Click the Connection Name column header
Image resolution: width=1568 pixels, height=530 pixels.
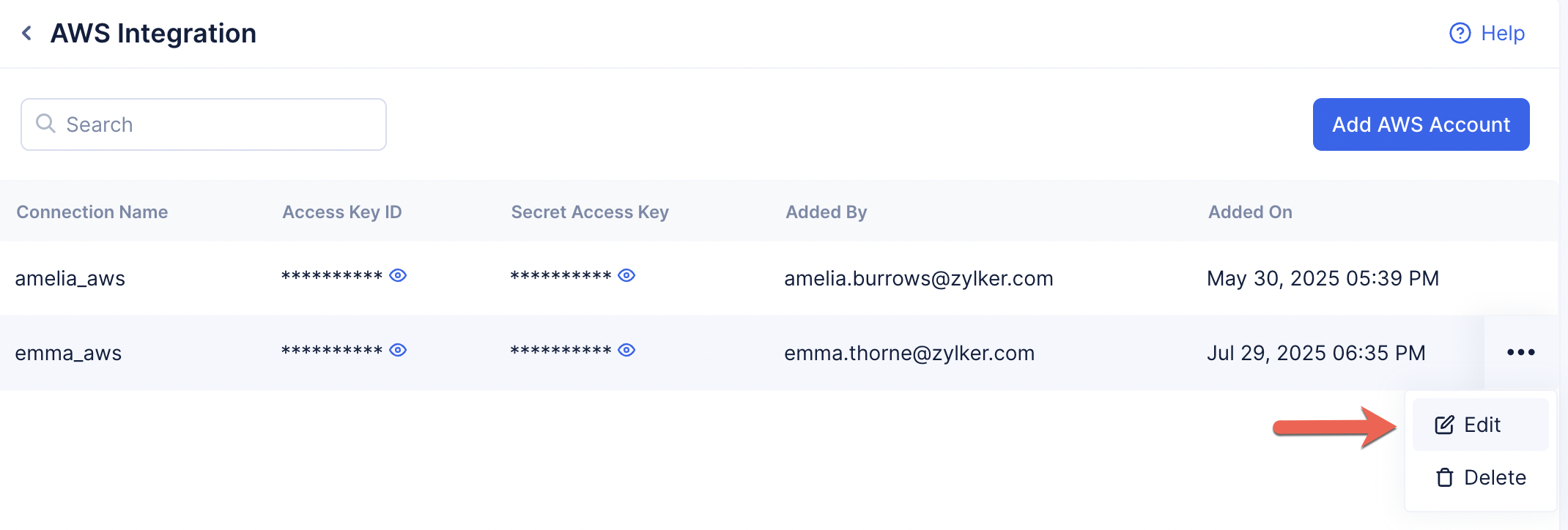[92, 212]
